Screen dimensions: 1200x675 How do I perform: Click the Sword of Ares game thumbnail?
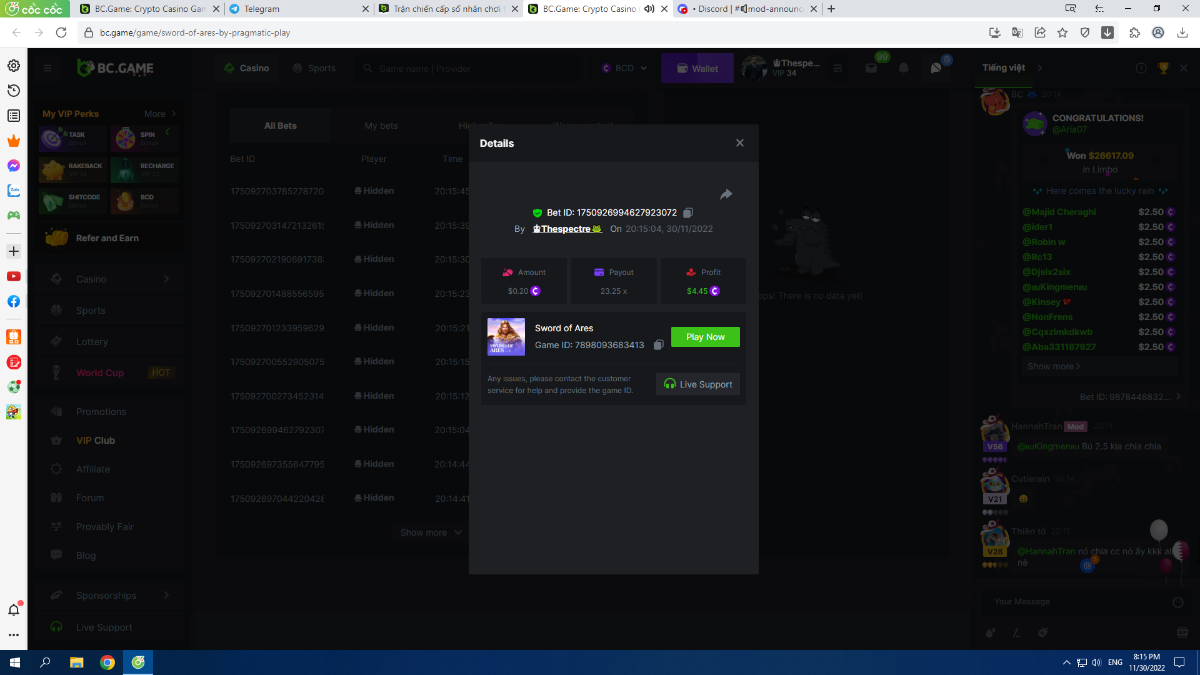click(x=506, y=337)
